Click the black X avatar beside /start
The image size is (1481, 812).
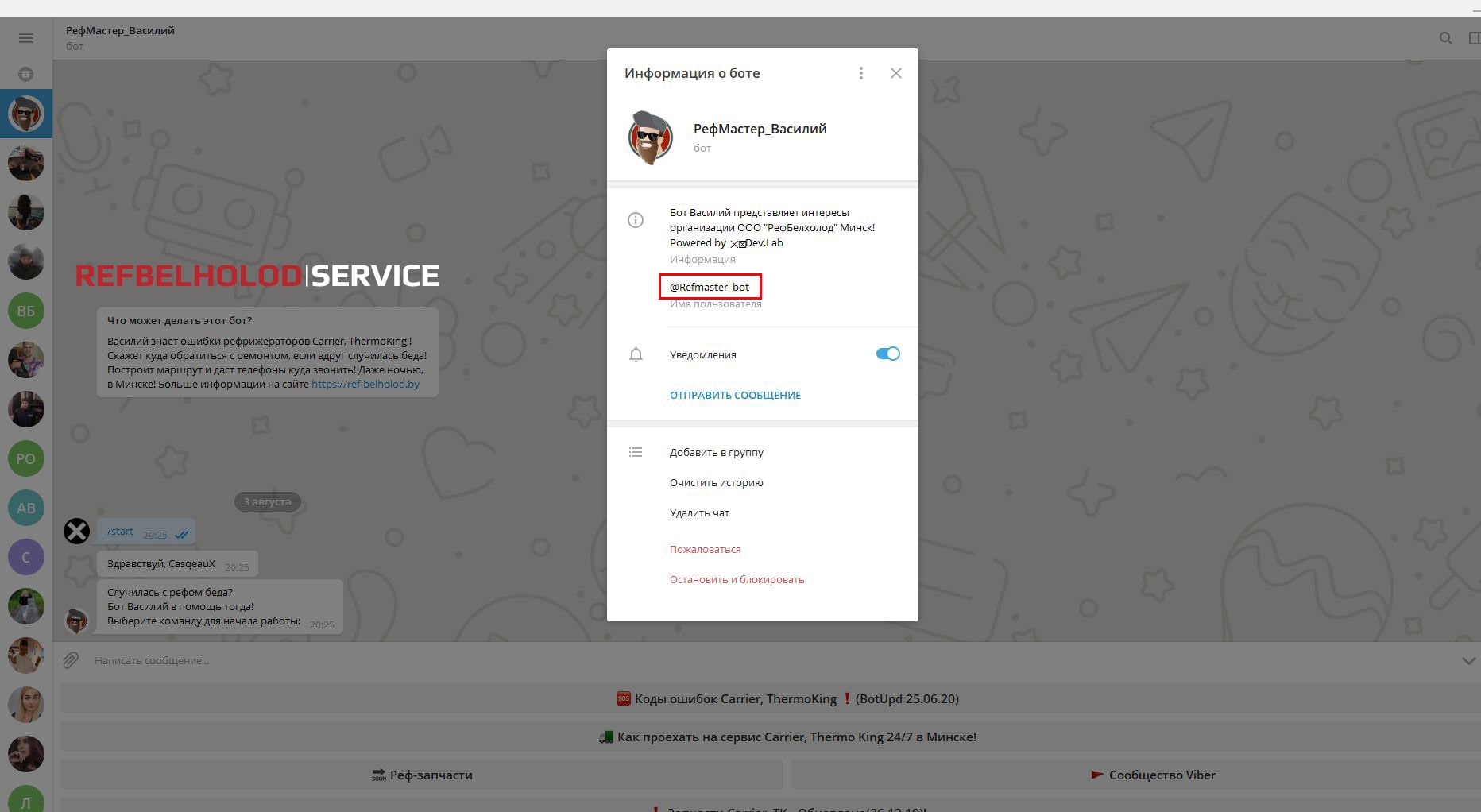(76, 531)
